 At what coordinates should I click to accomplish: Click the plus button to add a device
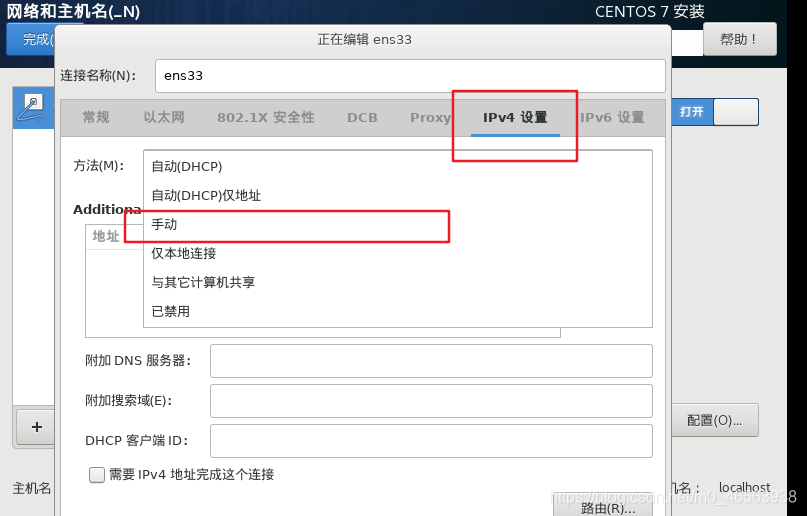coord(37,427)
